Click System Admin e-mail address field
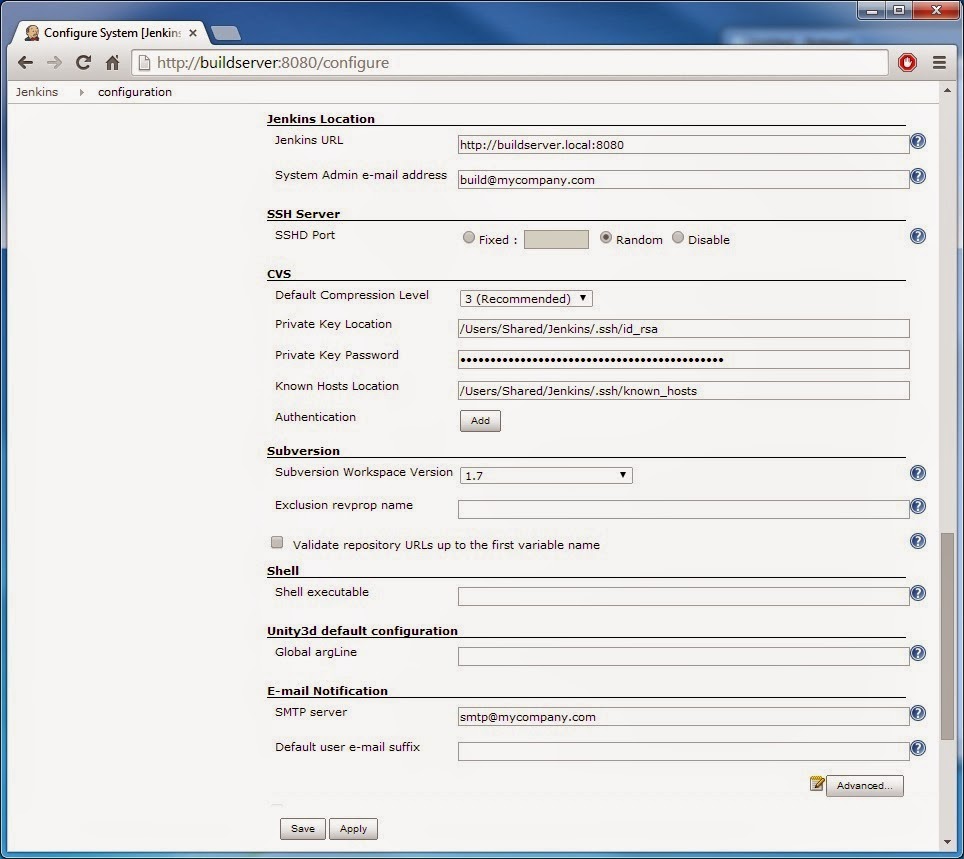Image resolution: width=964 pixels, height=859 pixels. pos(683,180)
